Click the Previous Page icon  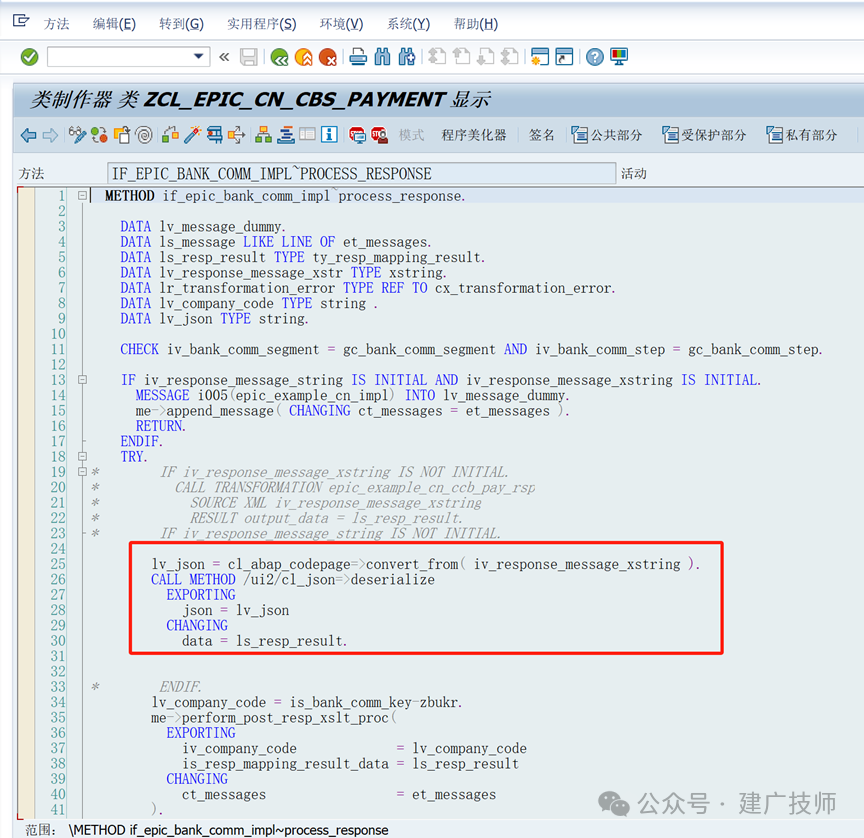[x=461, y=56]
